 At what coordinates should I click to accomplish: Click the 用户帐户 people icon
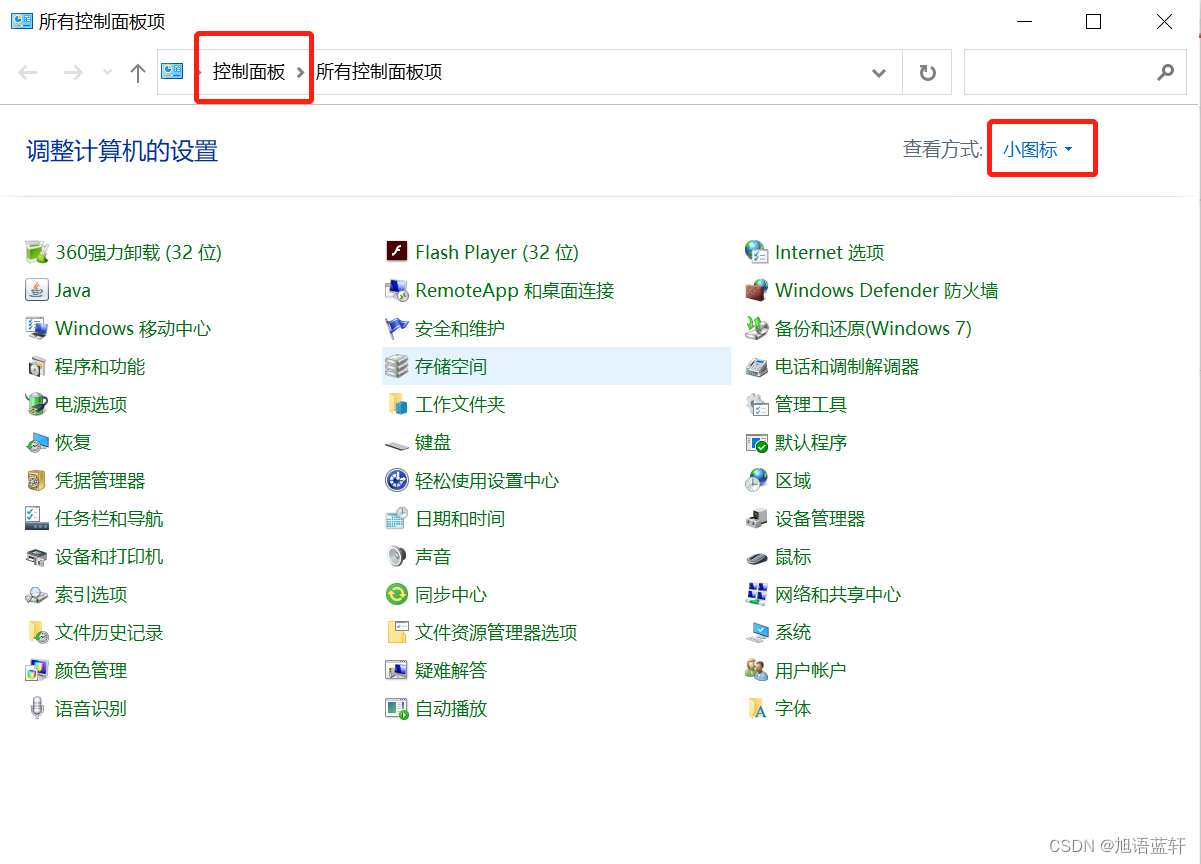point(757,670)
